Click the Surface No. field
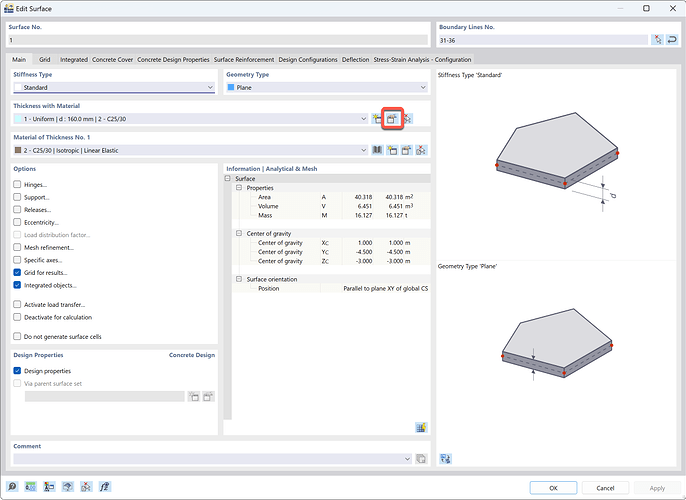Image resolution: width=686 pixels, height=500 pixels. pyautogui.click(x=218, y=40)
